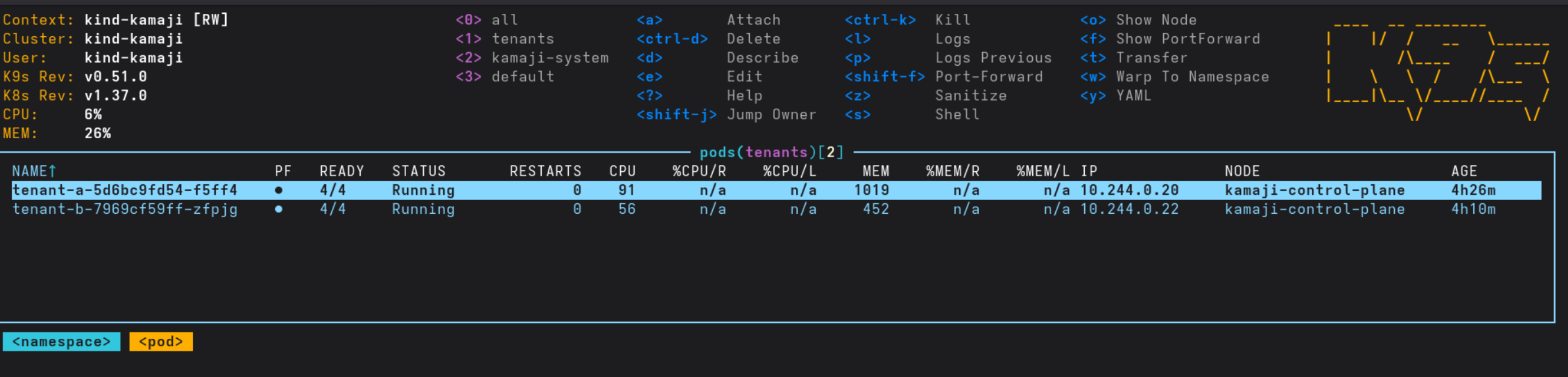Screen dimensions: 1568x377
Task: Click the %MEM/R column header
Action: click(953, 171)
